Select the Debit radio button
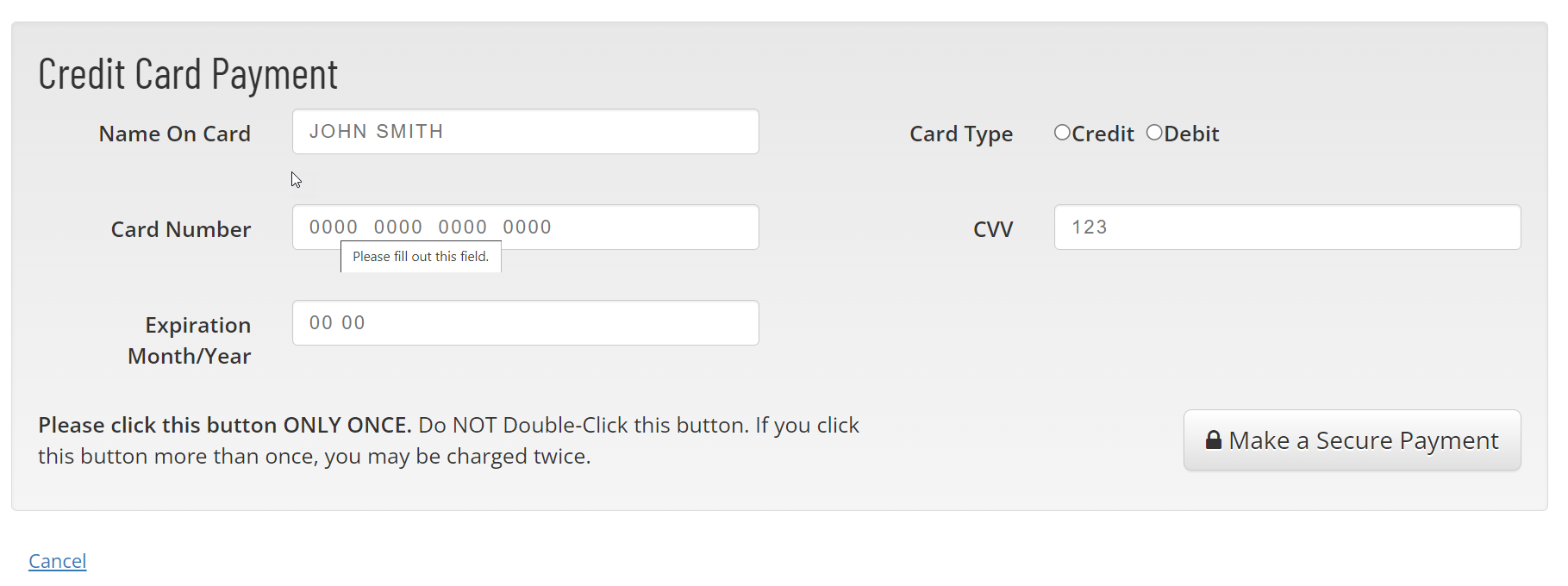Screen dimensions: 1568x586 pyautogui.click(x=1154, y=133)
